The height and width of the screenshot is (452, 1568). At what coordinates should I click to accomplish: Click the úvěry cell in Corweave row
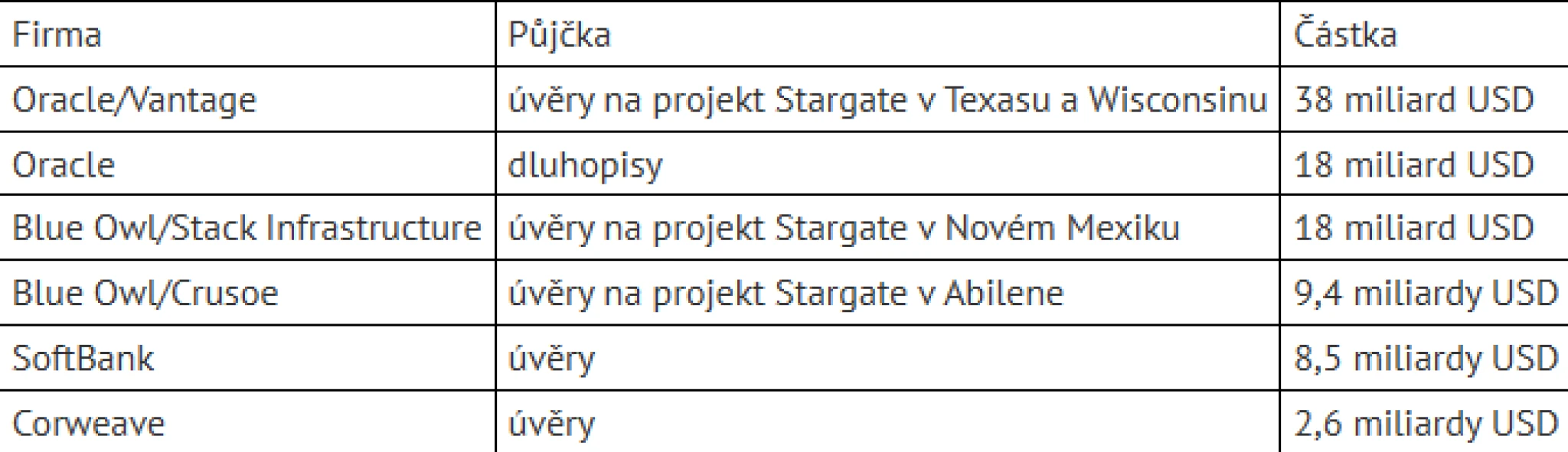(x=551, y=423)
